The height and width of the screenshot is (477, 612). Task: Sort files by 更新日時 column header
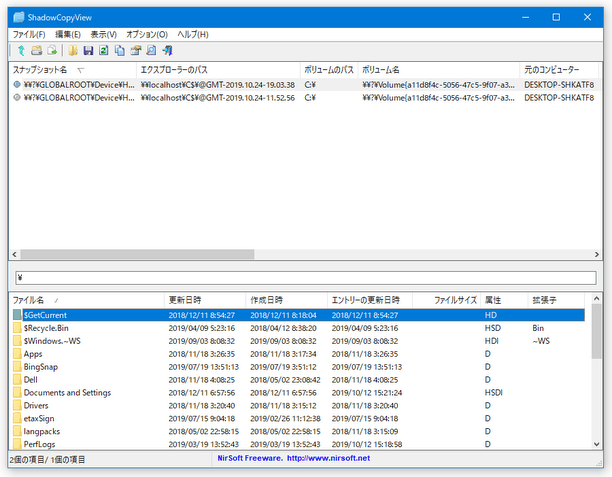pos(205,300)
